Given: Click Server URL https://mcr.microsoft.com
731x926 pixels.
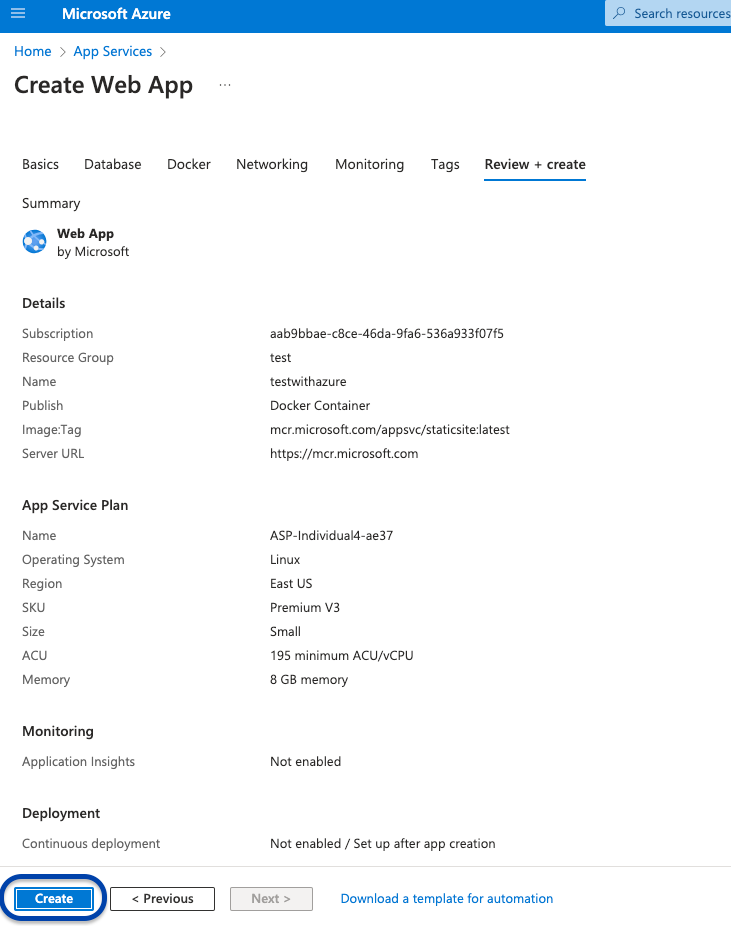Looking at the screenshot, I should coord(344,454).
